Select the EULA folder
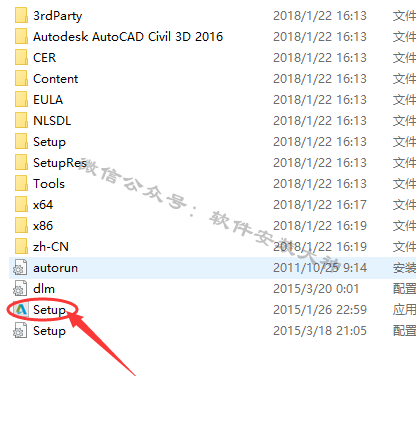Screen dimensions: 416x437 coord(48,100)
